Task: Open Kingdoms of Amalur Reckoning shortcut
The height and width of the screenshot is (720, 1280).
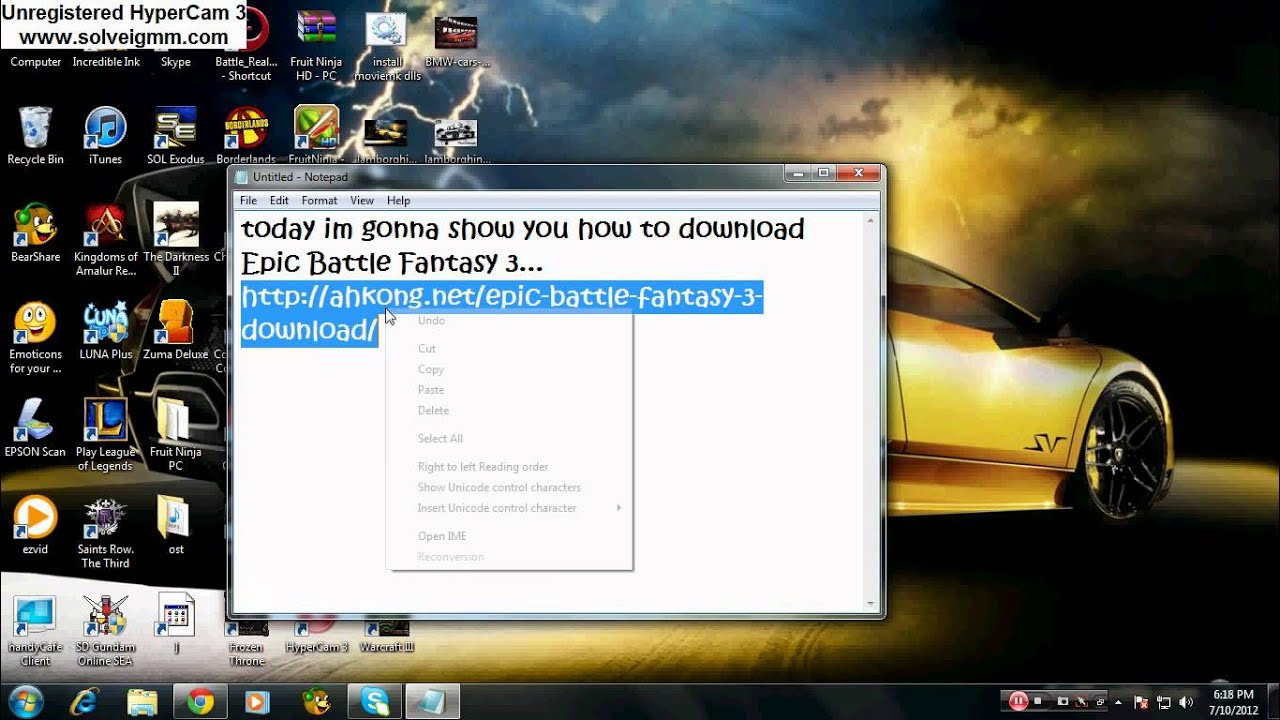Action: pos(105,240)
